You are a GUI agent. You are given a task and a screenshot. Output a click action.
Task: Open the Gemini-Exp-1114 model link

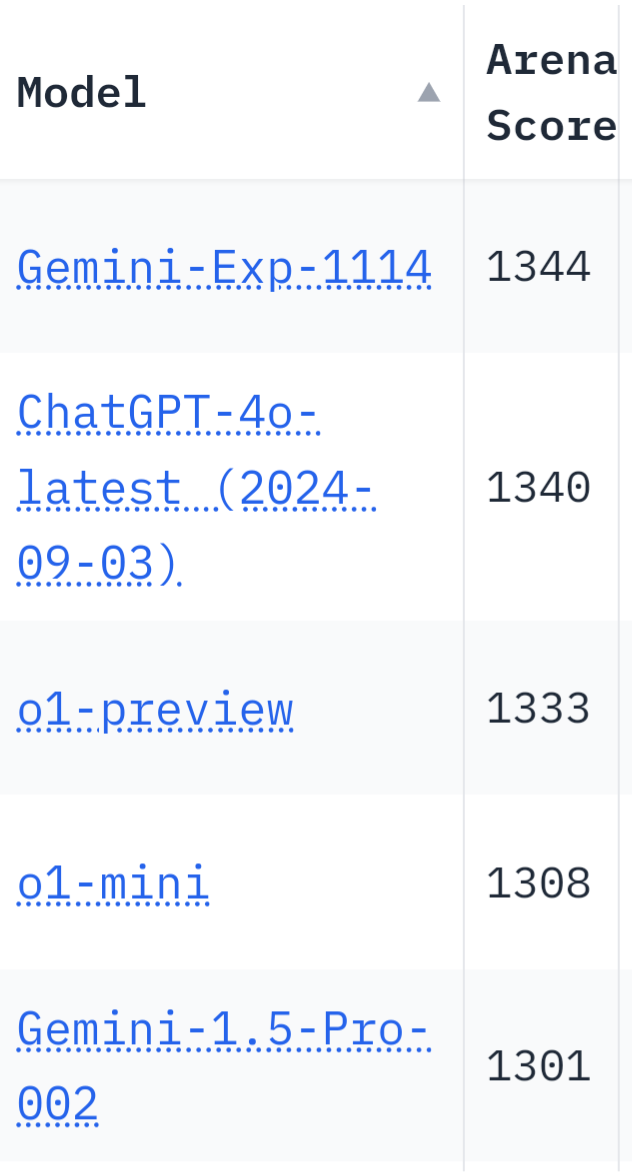tap(224, 267)
